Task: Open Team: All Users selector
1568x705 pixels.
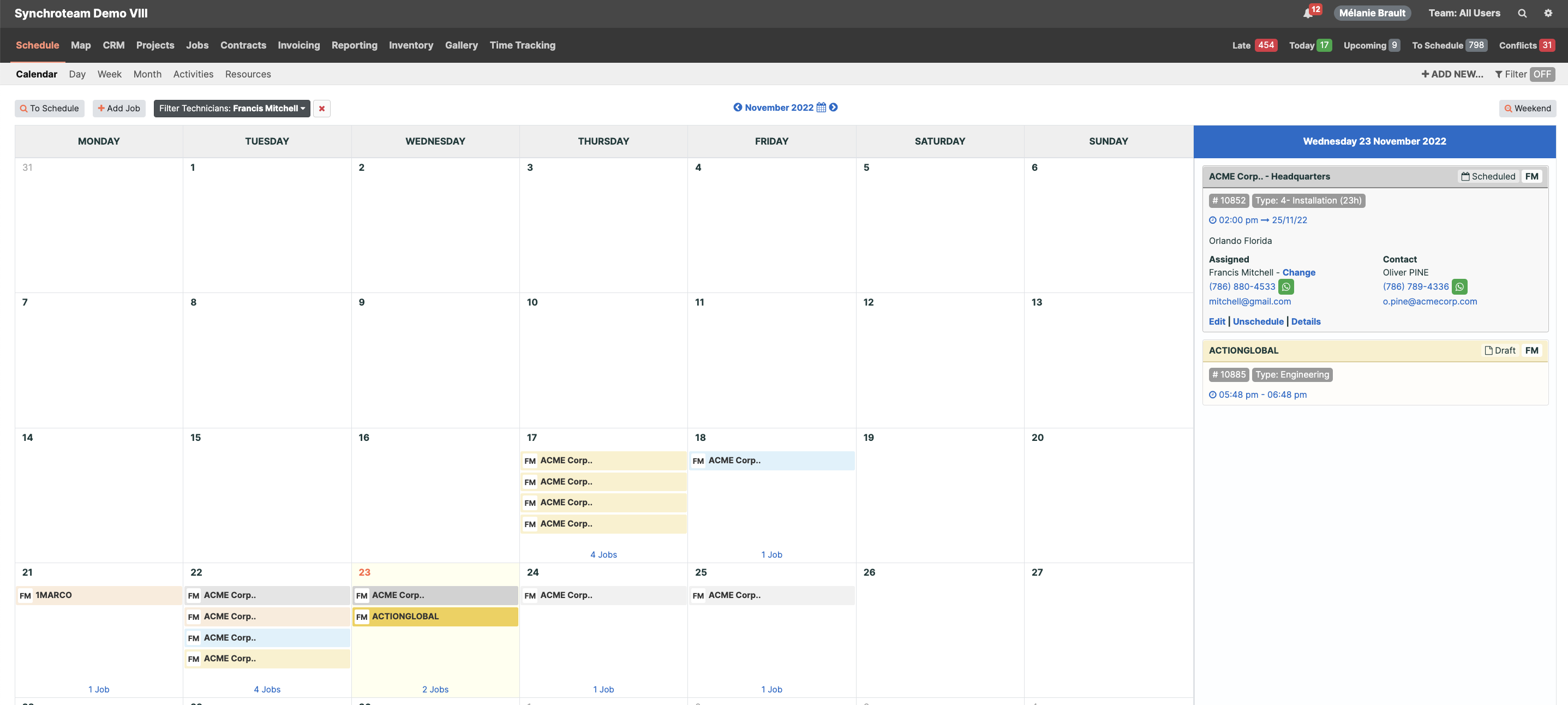Action: [1464, 14]
